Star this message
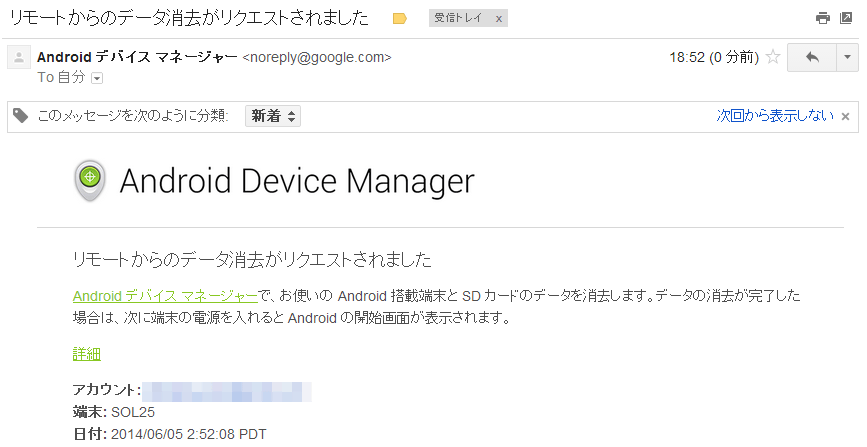This screenshot has width=867, height=447. [x=773, y=57]
